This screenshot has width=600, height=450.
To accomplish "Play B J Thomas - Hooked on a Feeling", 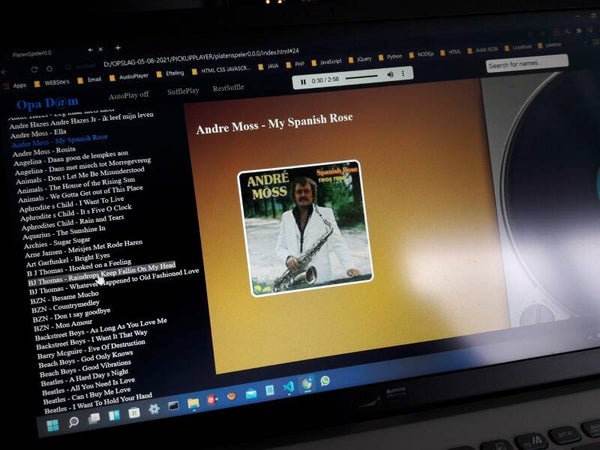I will click(79, 267).
